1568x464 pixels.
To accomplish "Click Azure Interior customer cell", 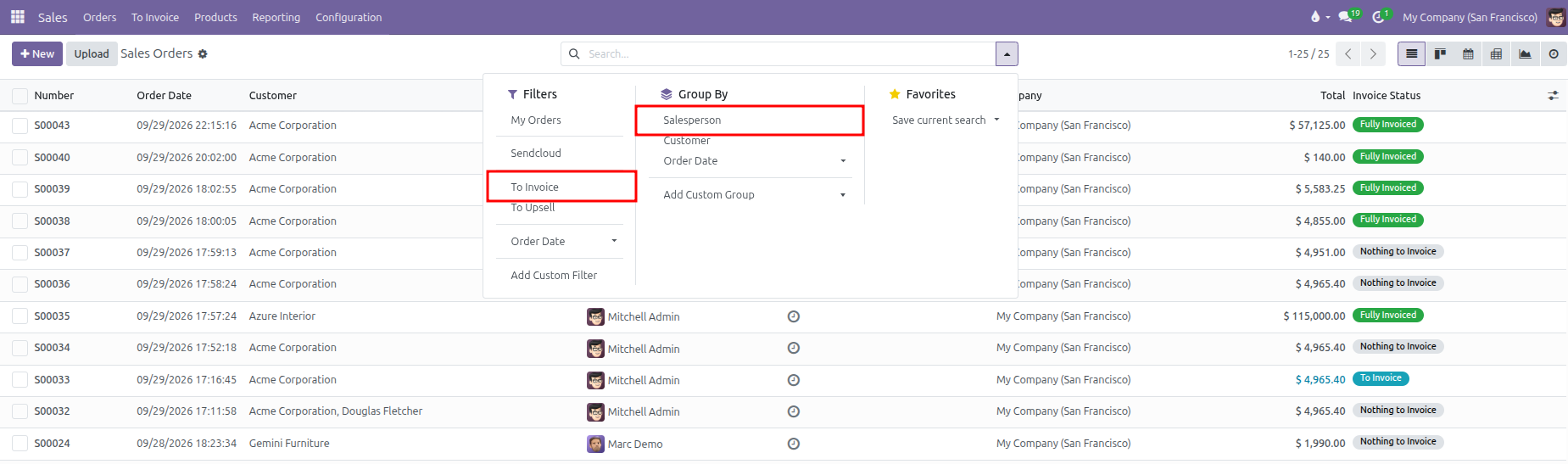I will [282, 316].
